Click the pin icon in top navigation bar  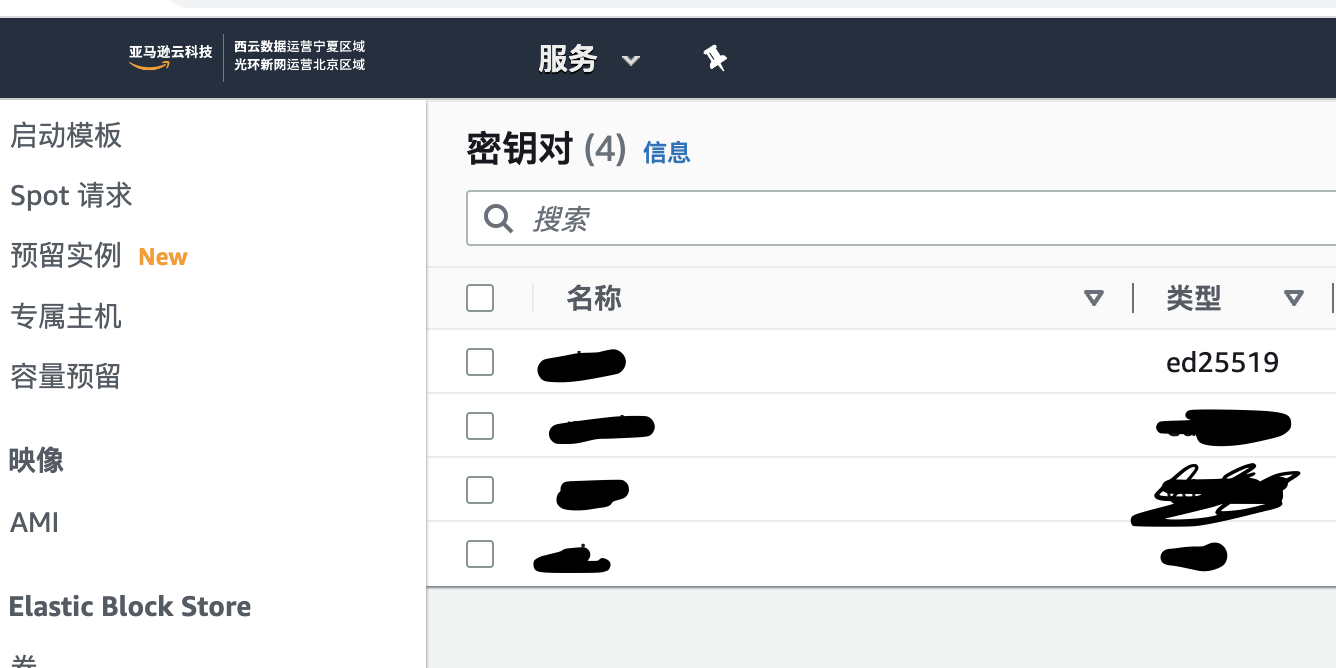714,59
